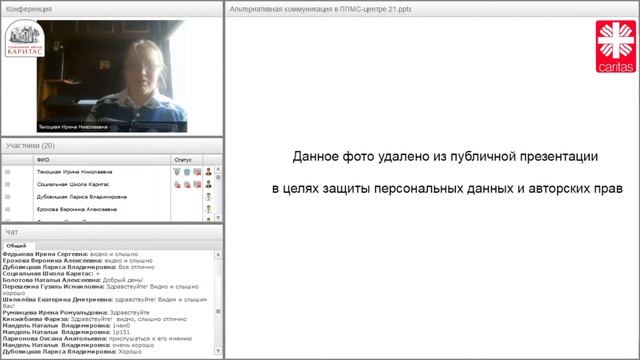Image resolution: width=640 pixels, height=360 pixels.
Task: Tick the checkbox beside Ерохова Вероника Алексеевна
Action: coord(7,209)
